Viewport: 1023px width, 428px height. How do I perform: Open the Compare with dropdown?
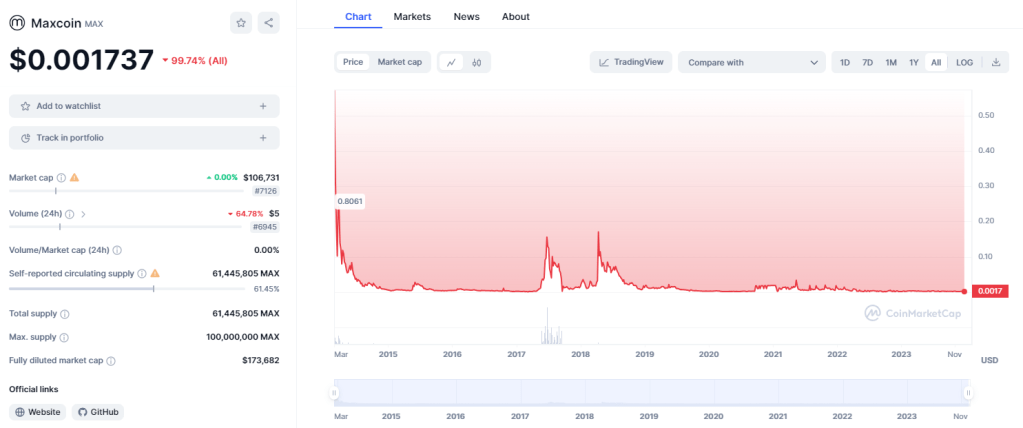(x=752, y=62)
